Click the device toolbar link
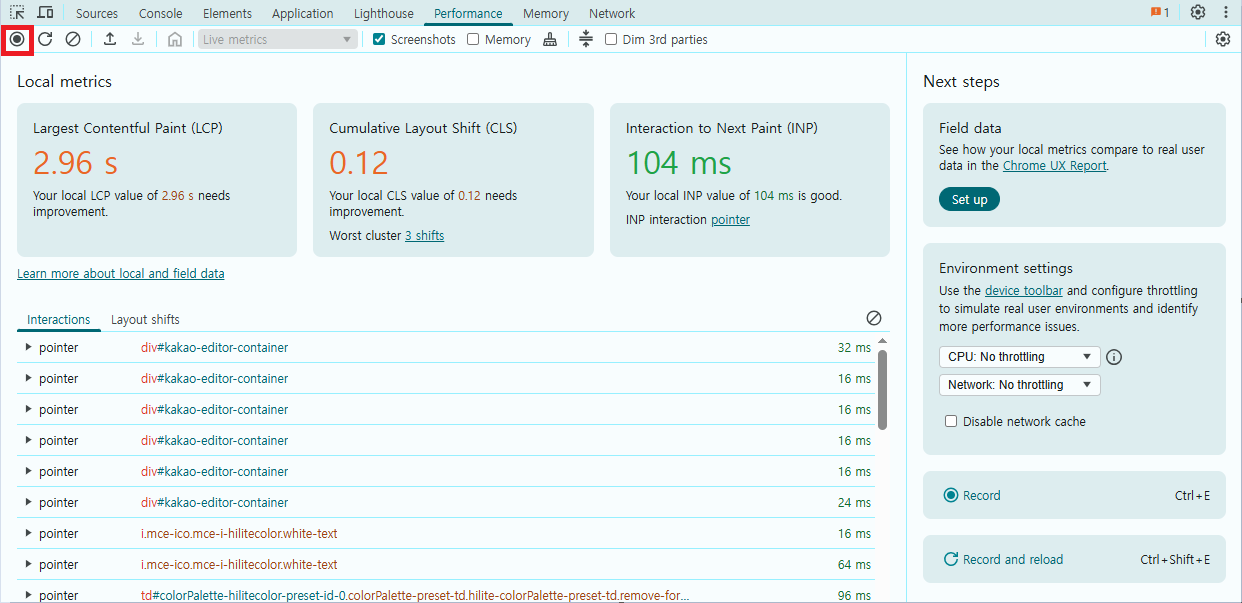1242x603 pixels. pos(1023,291)
